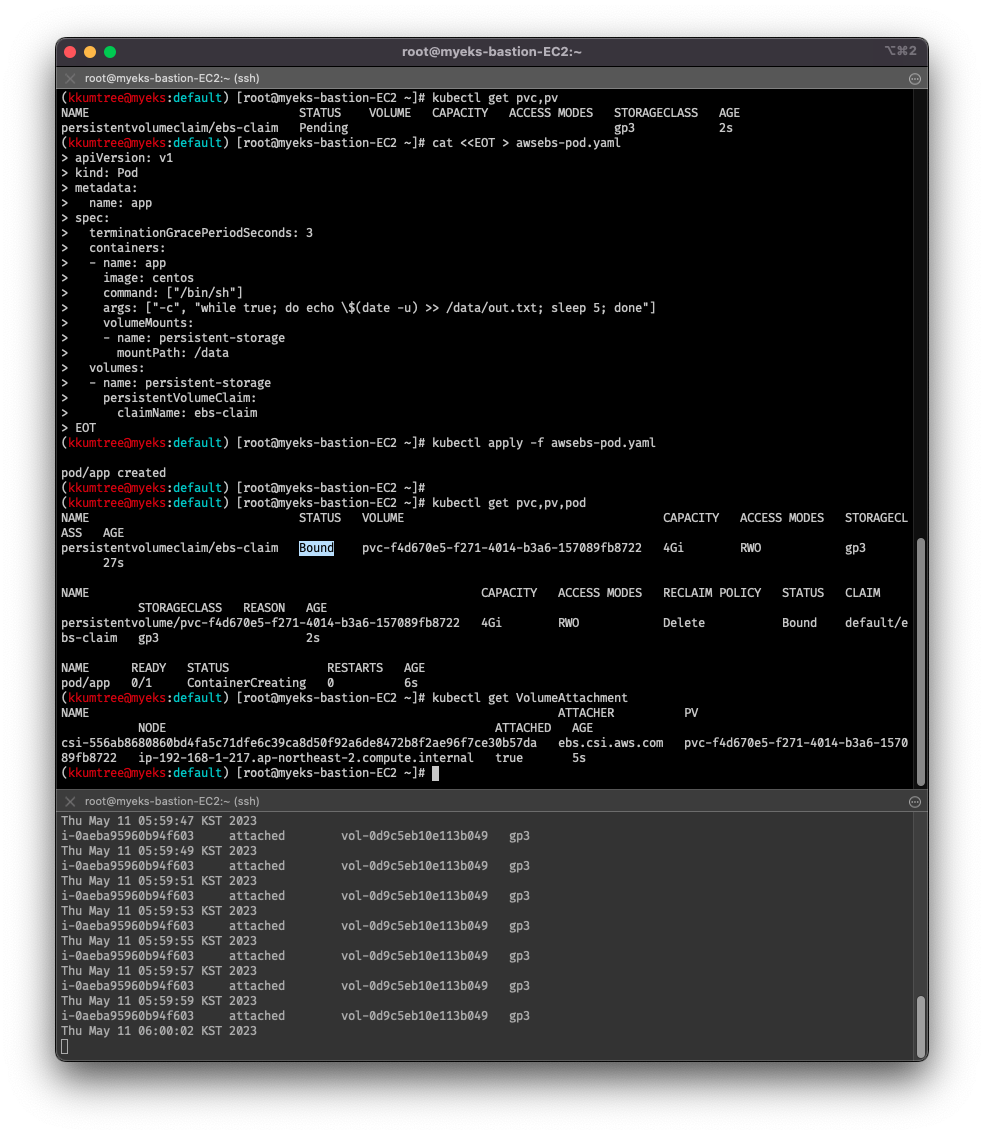Click the yellow minimize window button
The width and height of the screenshot is (984, 1135).
(x=90, y=52)
